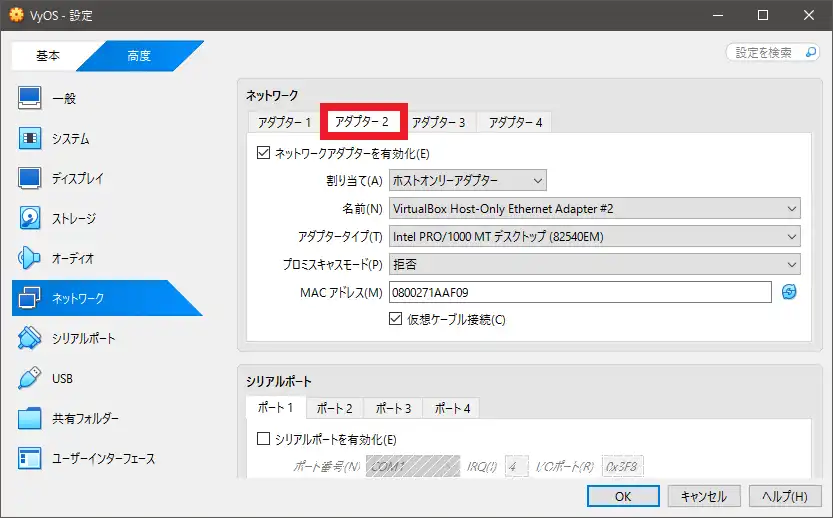Toggle ネットワークアダプターを有効化 checkbox
The width and height of the screenshot is (833, 518).
(263, 153)
